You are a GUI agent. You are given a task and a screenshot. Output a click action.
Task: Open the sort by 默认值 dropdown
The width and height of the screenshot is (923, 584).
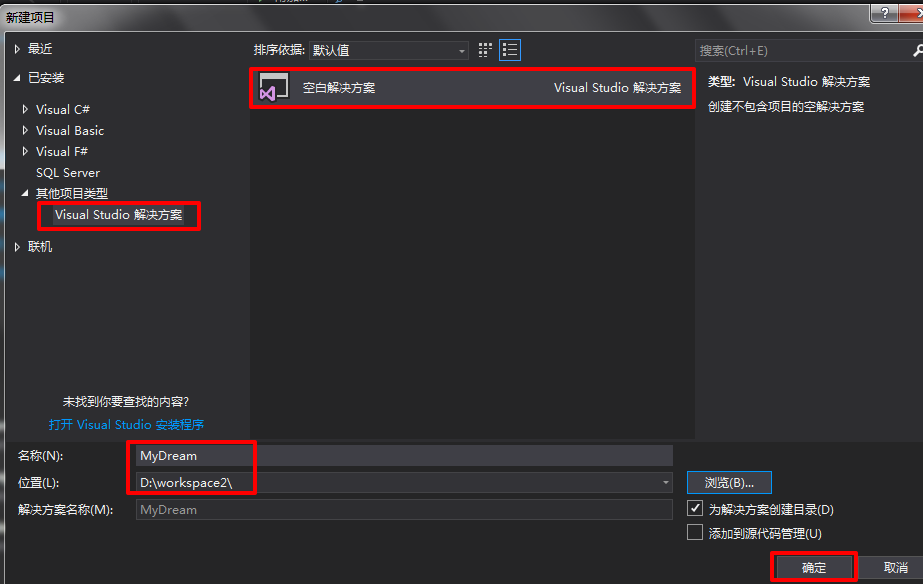[x=389, y=51]
